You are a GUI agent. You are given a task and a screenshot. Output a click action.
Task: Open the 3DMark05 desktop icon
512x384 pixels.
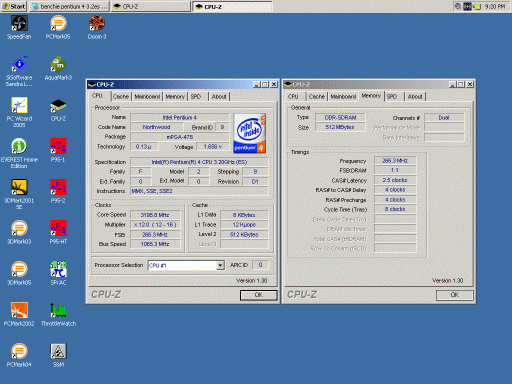pyautogui.click(x=19, y=273)
